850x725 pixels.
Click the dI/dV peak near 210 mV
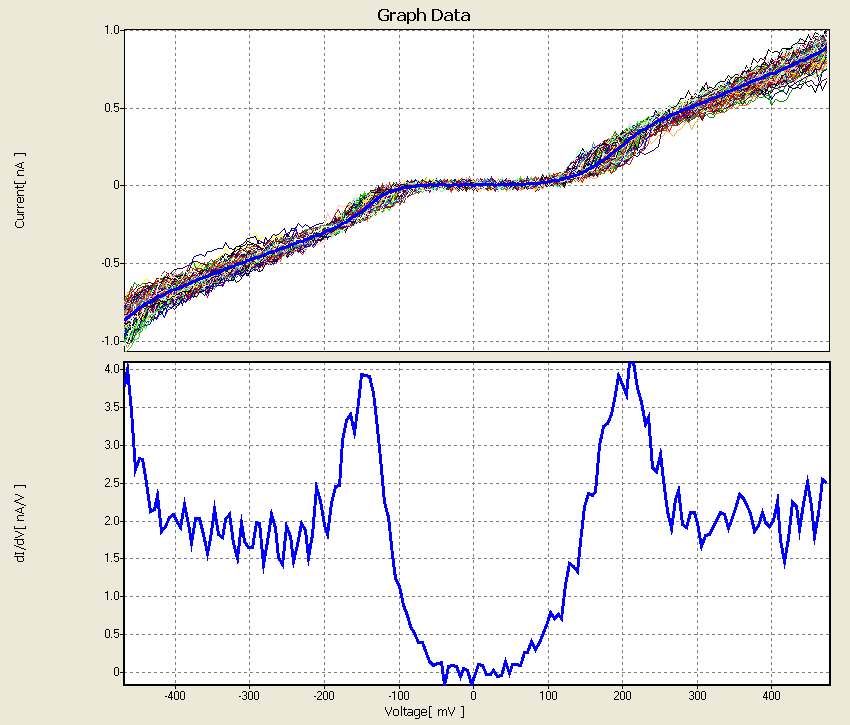tap(630, 366)
